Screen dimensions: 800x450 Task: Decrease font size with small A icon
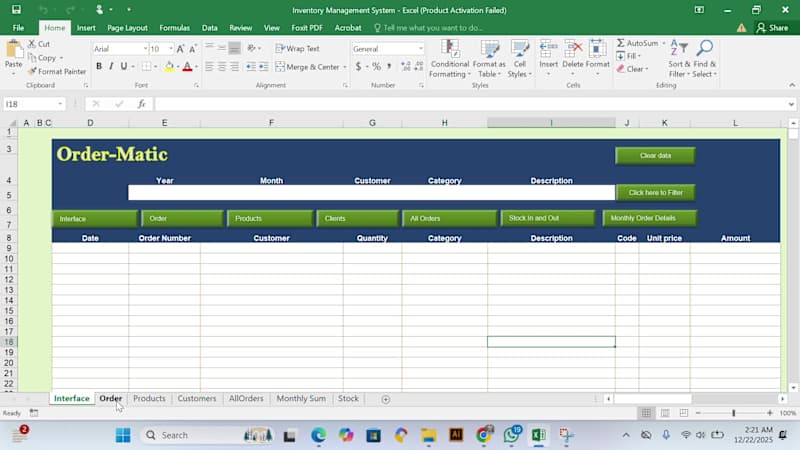(x=192, y=49)
